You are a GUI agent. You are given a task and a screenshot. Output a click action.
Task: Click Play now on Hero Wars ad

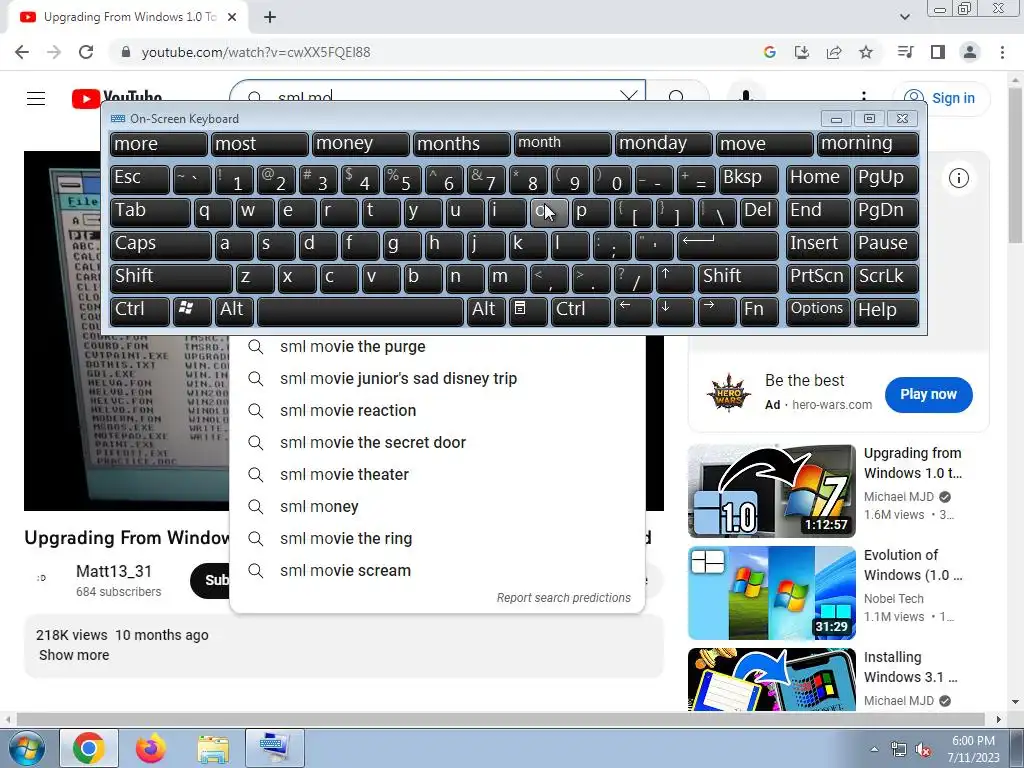pyautogui.click(x=928, y=394)
